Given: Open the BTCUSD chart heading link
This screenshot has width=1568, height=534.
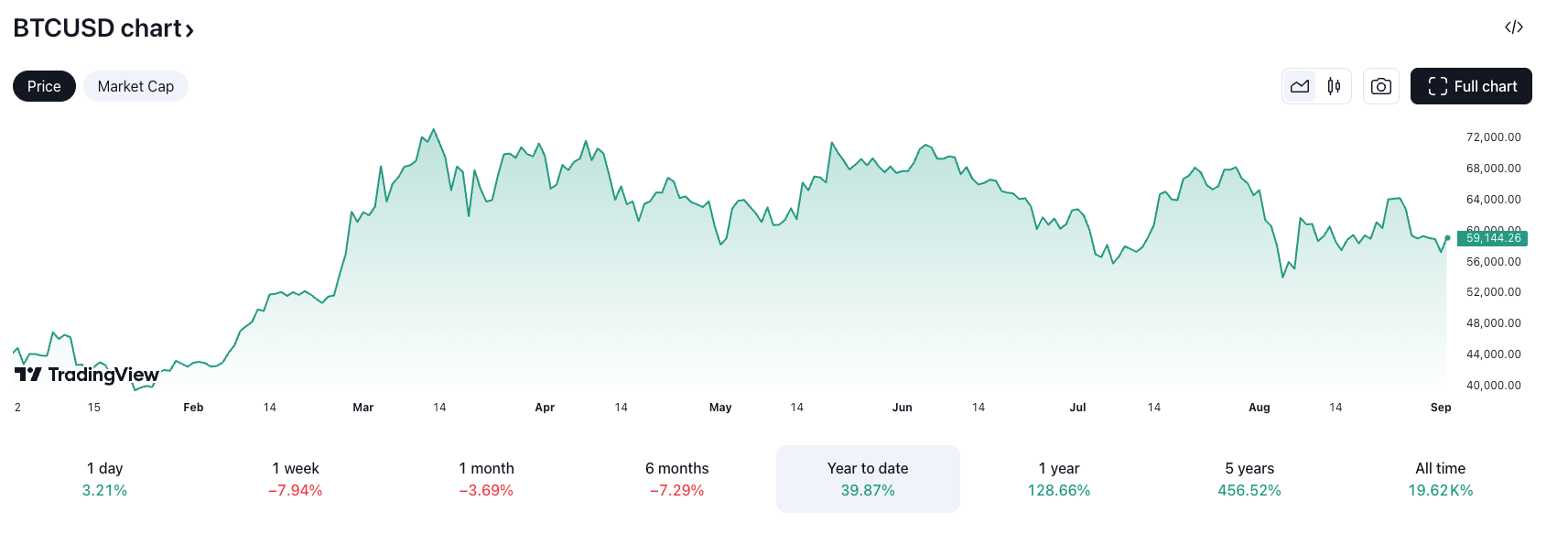Looking at the screenshot, I should click(97, 28).
